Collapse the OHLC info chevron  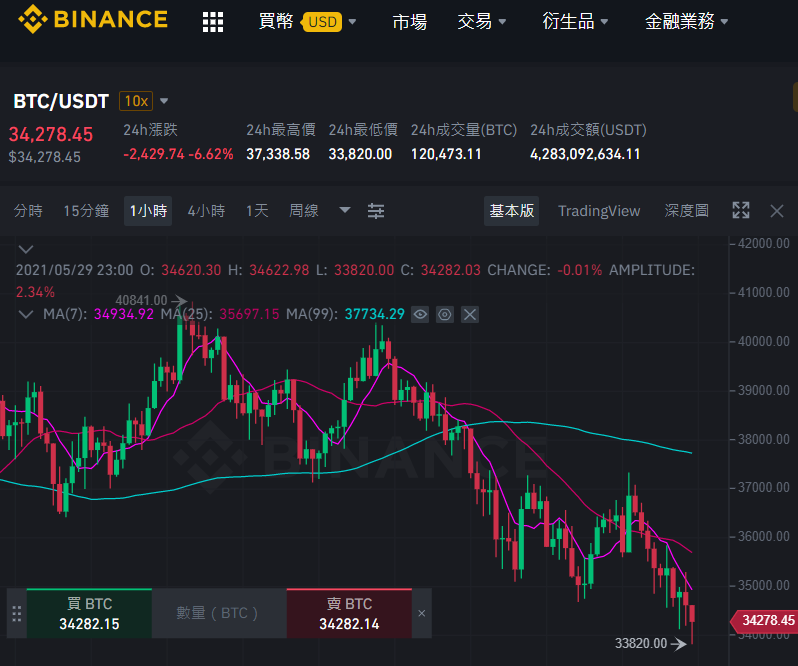[25, 249]
